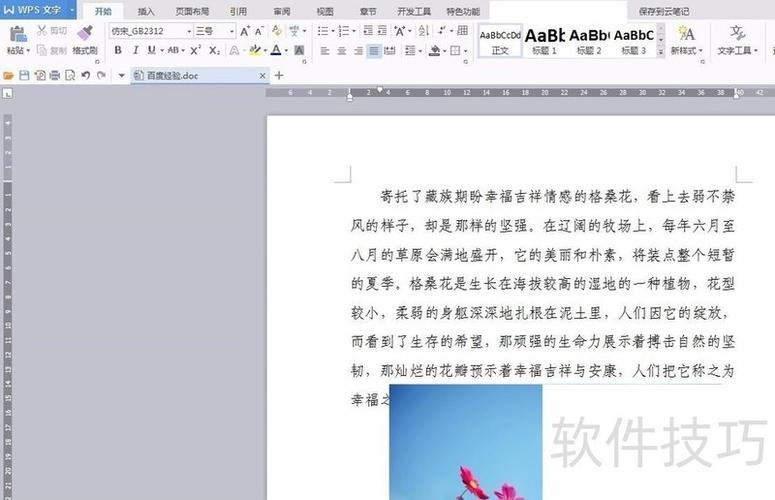Viewport: 775px width, 500px height.
Task: Click the distributed alignment icon
Action: [x=390, y=50]
